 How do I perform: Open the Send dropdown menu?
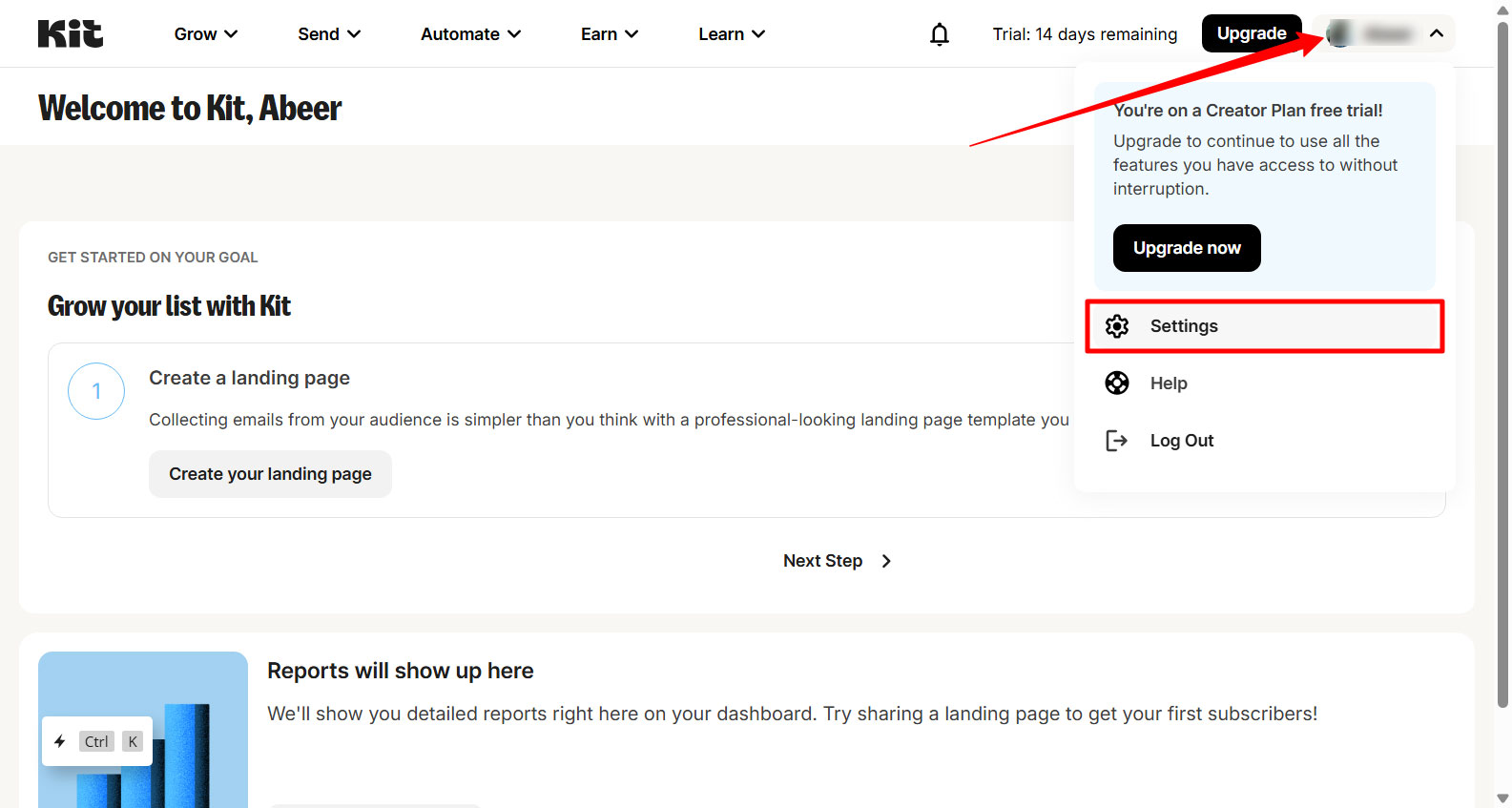(329, 34)
